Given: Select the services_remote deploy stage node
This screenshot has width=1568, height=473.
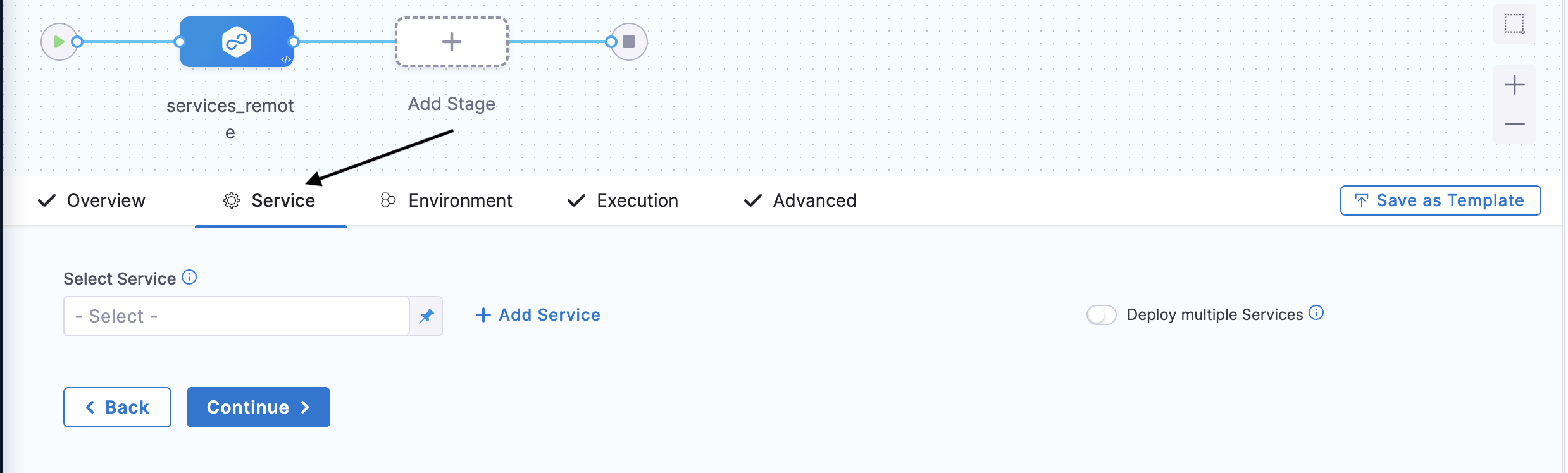Looking at the screenshot, I should coord(236,42).
